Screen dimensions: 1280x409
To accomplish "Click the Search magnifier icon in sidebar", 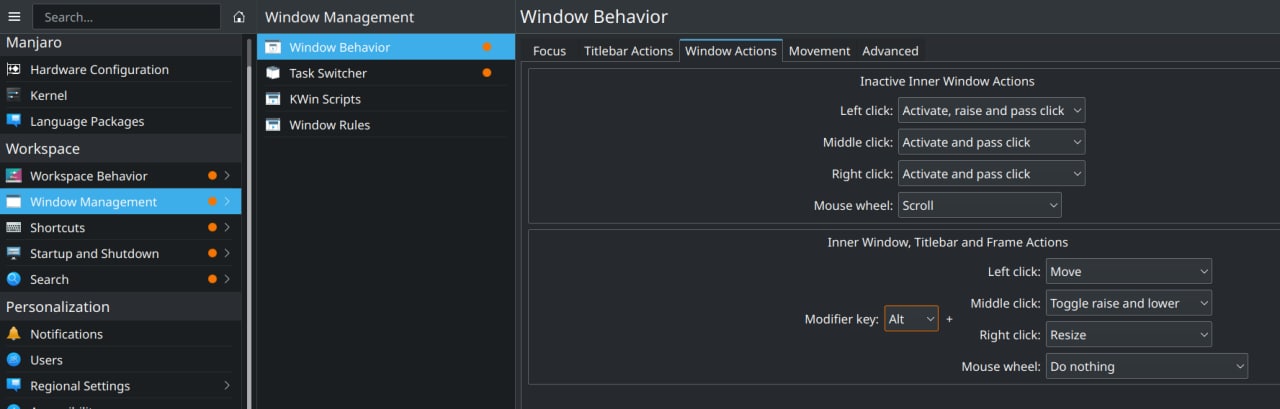I will (x=13, y=280).
